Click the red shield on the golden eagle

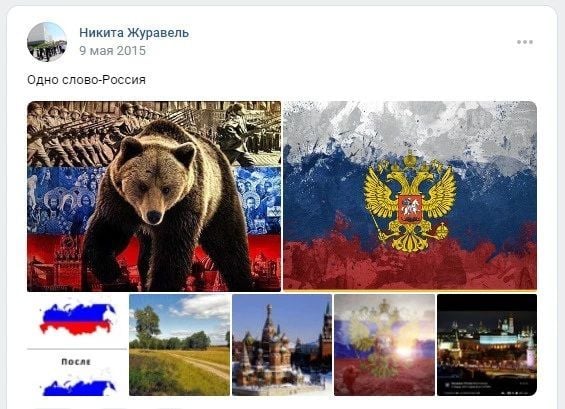410,209
